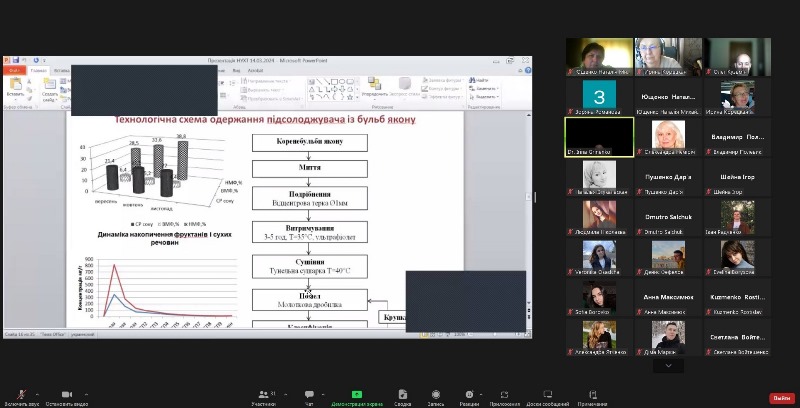This screenshot has width=800, height=408.
Task: Open the Reactions menu
Action: [x=469, y=395]
